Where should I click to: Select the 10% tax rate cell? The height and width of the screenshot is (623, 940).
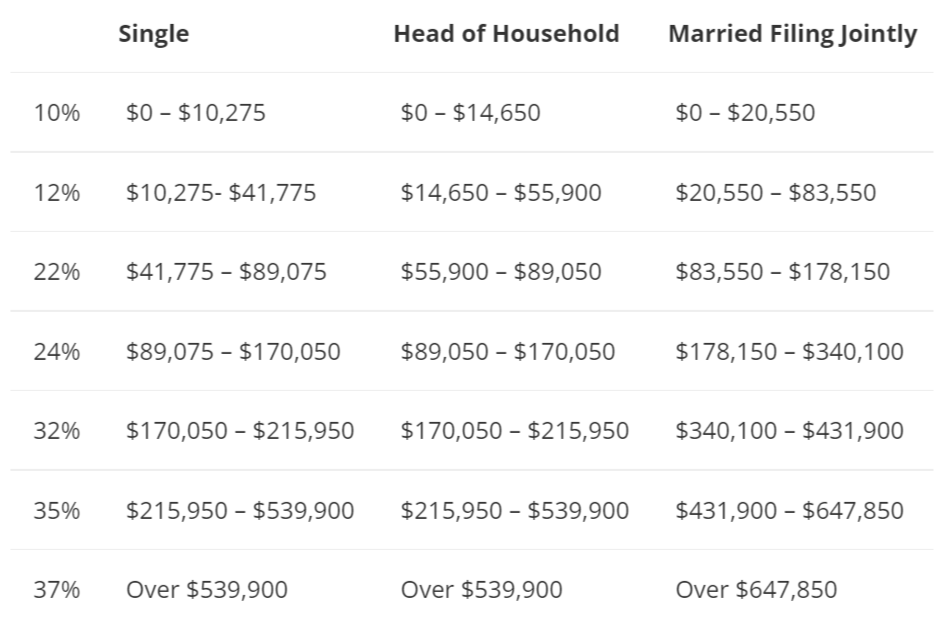(x=57, y=113)
